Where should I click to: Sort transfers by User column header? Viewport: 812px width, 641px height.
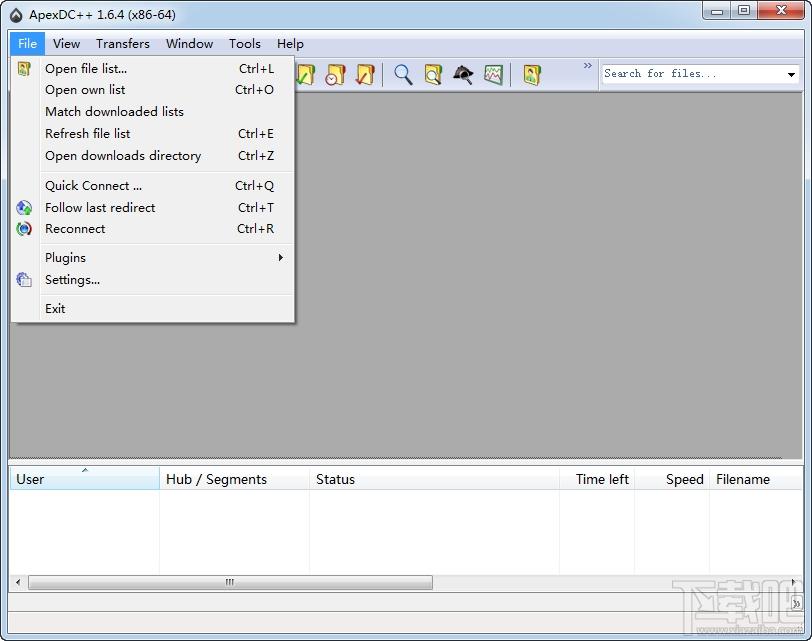coord(84,479)
